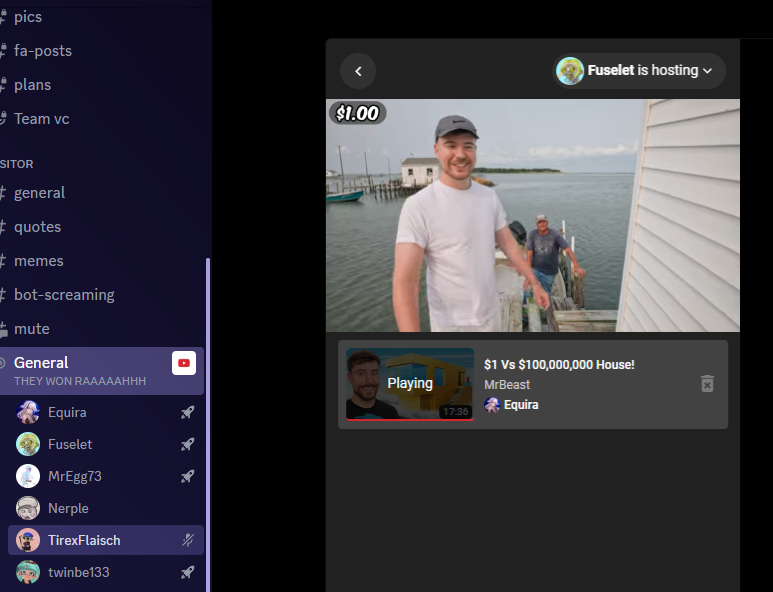Click the back arrow button
773x592 pixels.
pyautogui.click(x=358, y=71)
